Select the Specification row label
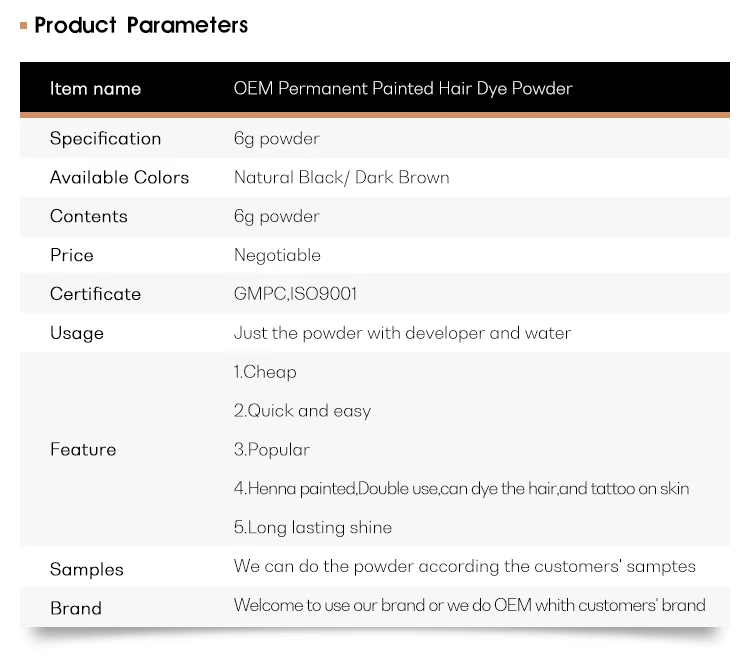This screenshot has width=750, height=657. click(105, 139)
